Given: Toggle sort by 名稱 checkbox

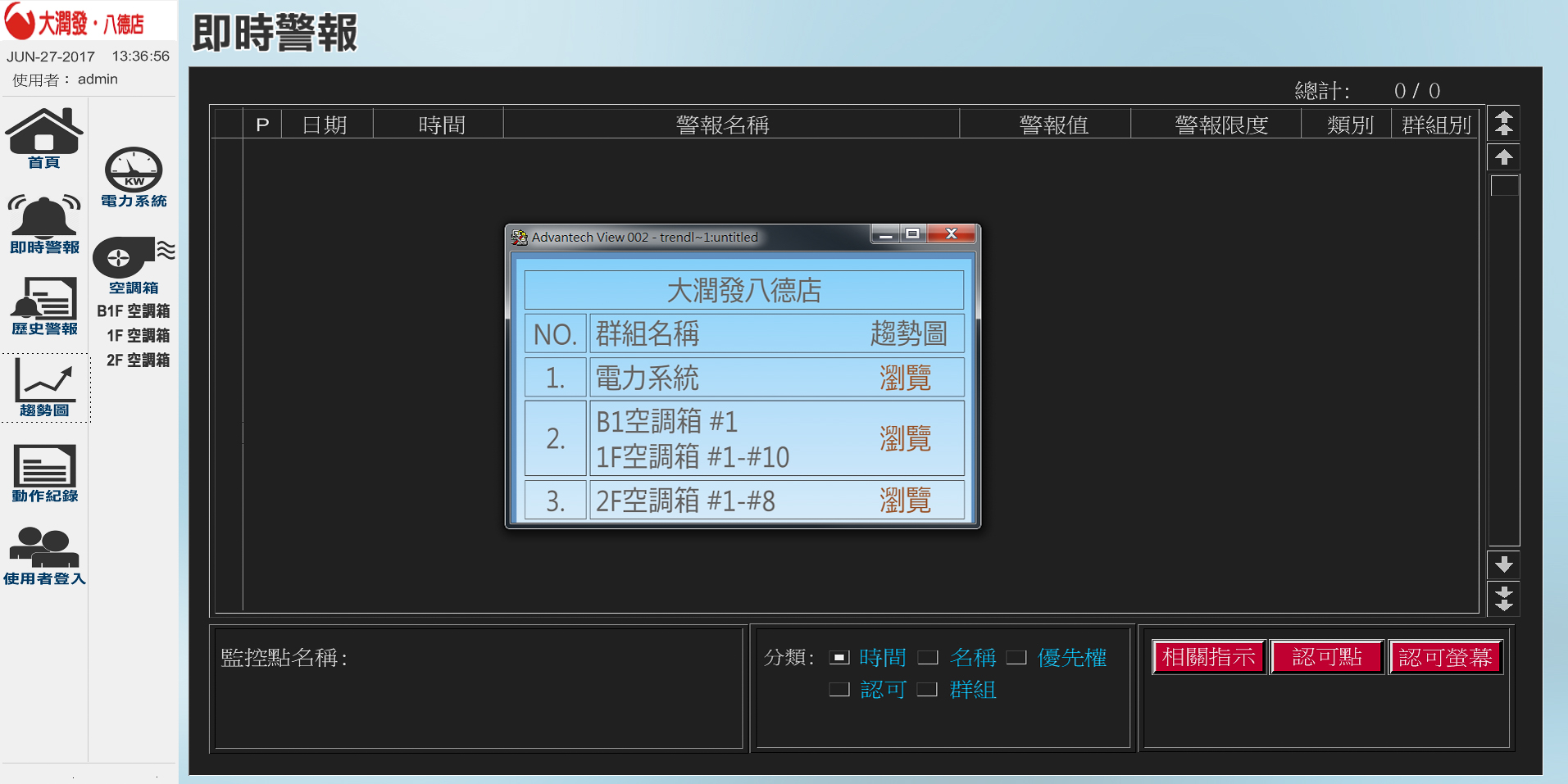Looking at the screenshot, I should pyautogui.click(x=927, y=657).
